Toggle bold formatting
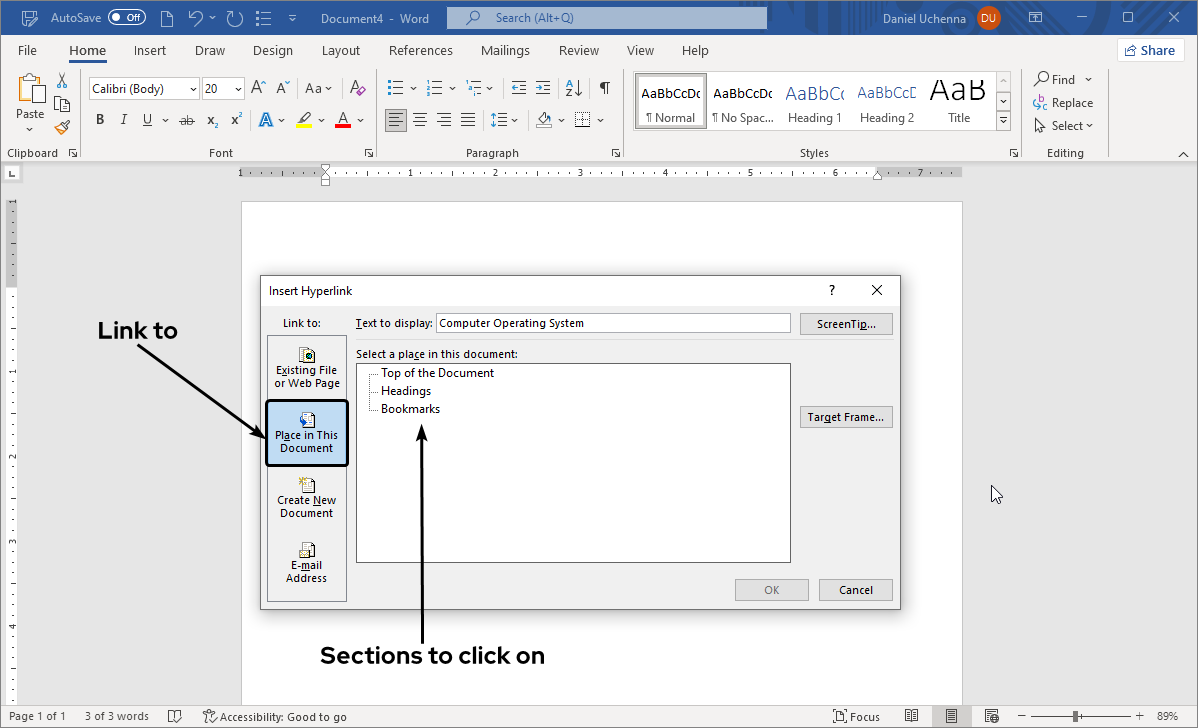1198x728 pixels. click(x=99, y=119)
